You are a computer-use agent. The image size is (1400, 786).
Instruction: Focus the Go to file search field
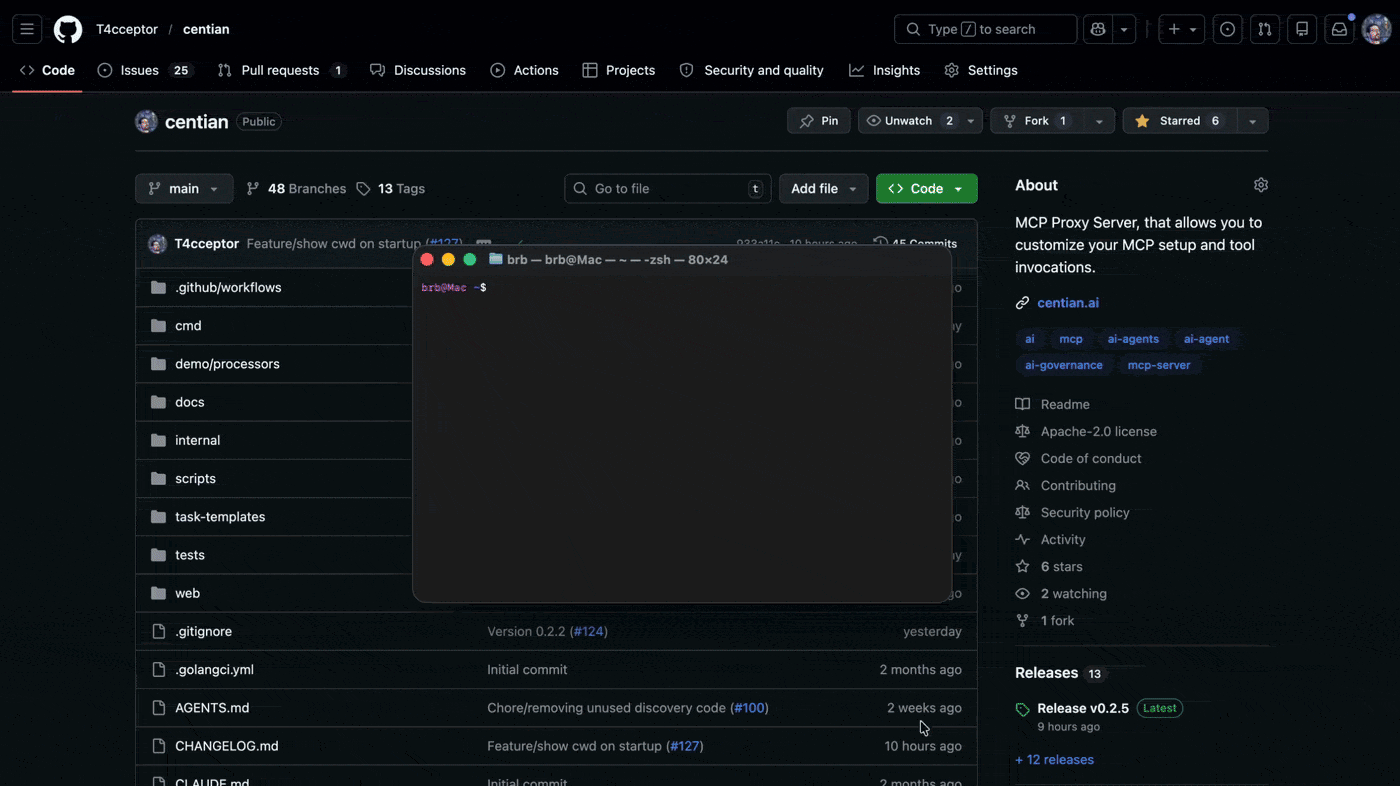(667, 188)
